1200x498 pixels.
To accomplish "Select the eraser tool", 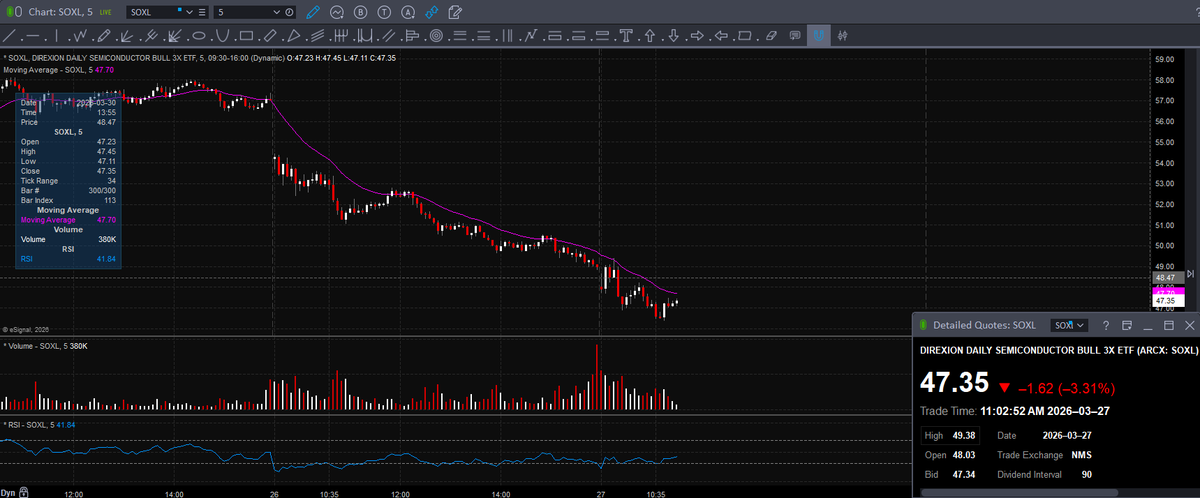I will tap(770, 36).
